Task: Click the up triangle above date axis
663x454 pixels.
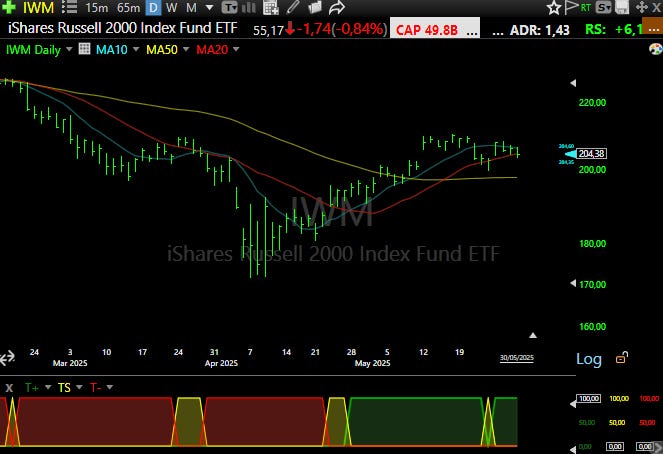Action: coord(533,335)
